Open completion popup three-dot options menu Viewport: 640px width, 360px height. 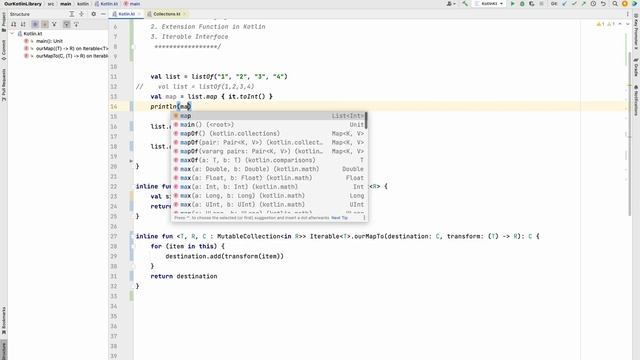point(364,218)
